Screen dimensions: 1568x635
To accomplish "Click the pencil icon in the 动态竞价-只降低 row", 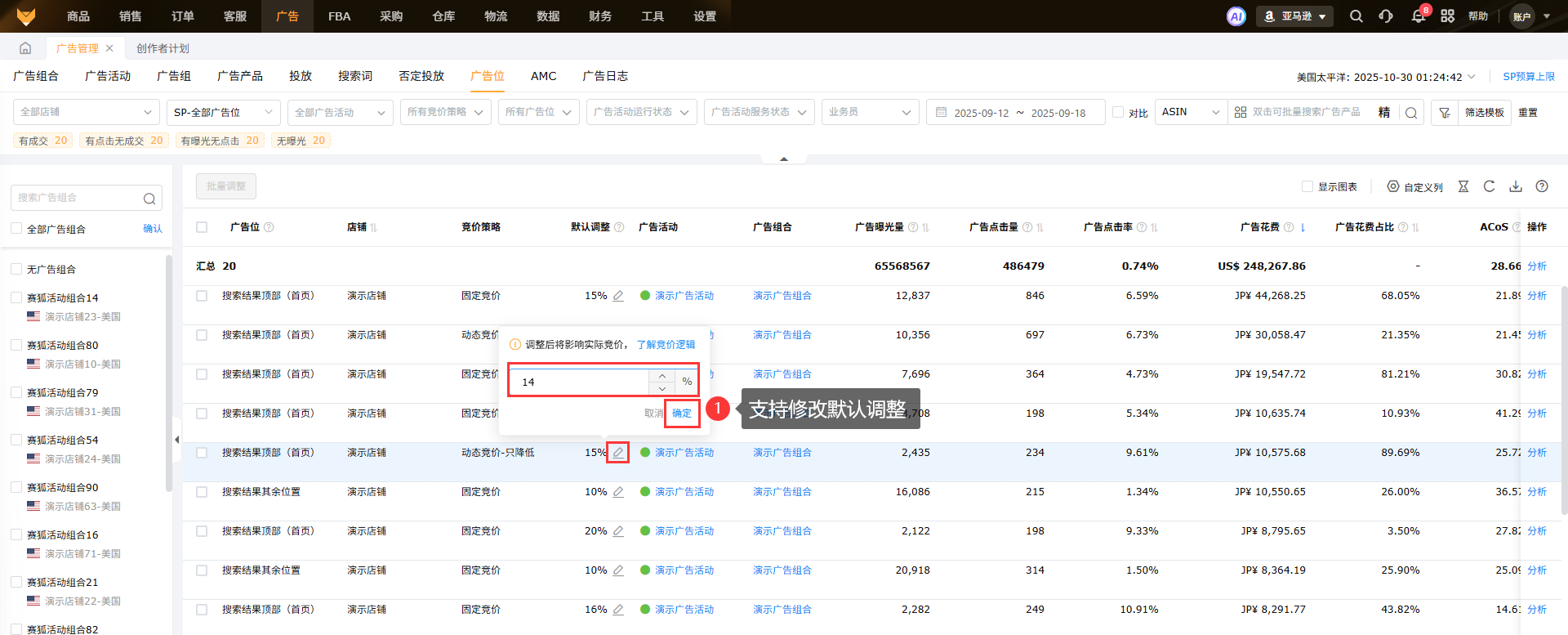I will tap(618, 453).
